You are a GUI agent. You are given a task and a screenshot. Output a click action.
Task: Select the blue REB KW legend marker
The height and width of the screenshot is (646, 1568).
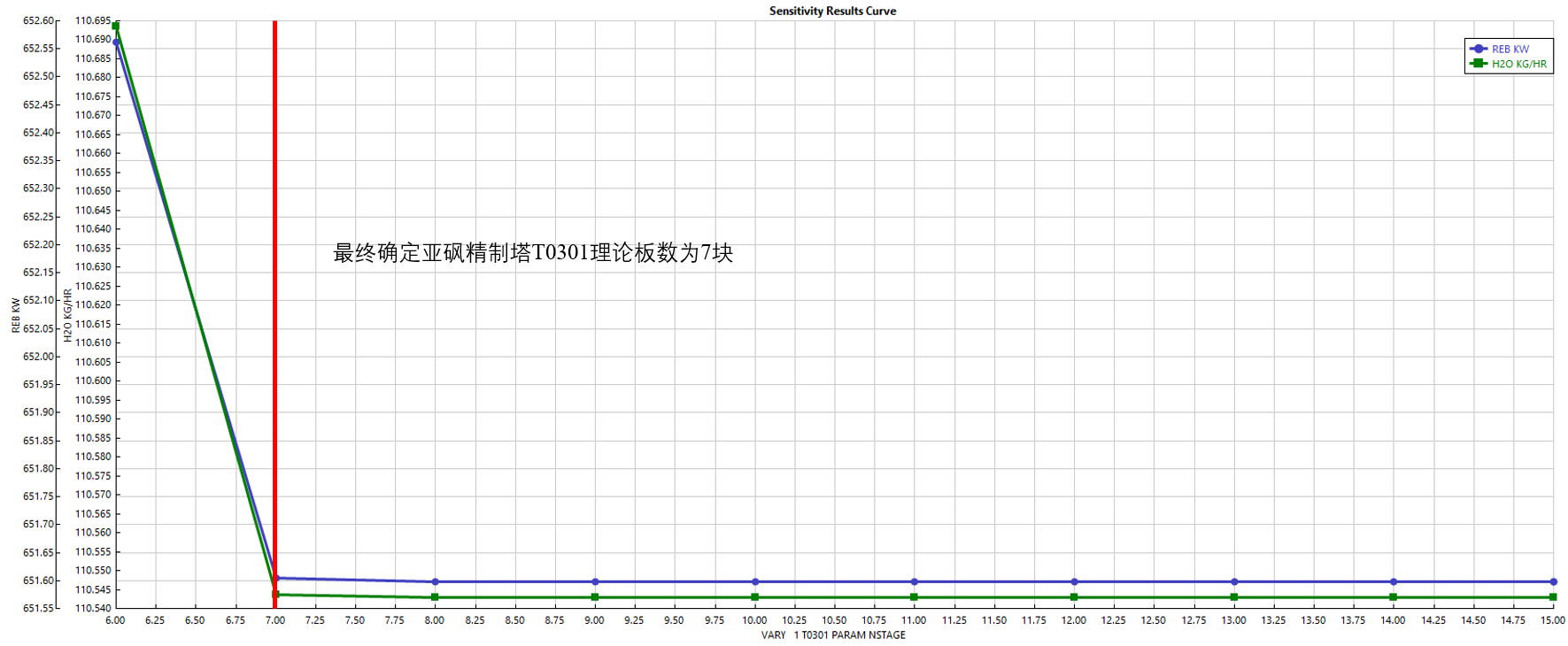(1479, 50)
